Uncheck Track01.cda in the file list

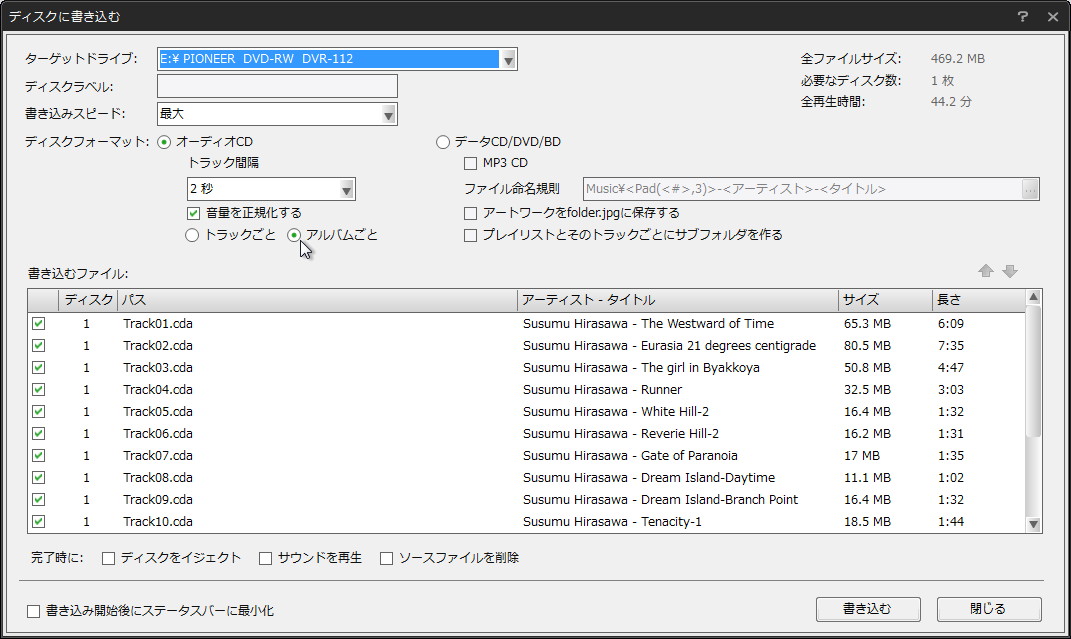coord(37,324)
